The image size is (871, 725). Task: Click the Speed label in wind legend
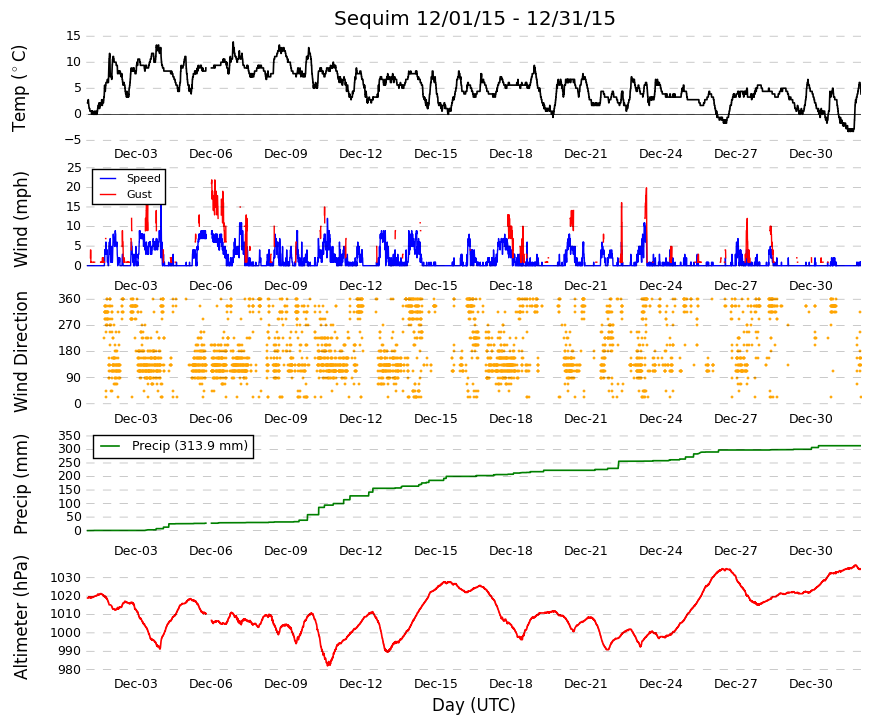(x=144, y=178)
